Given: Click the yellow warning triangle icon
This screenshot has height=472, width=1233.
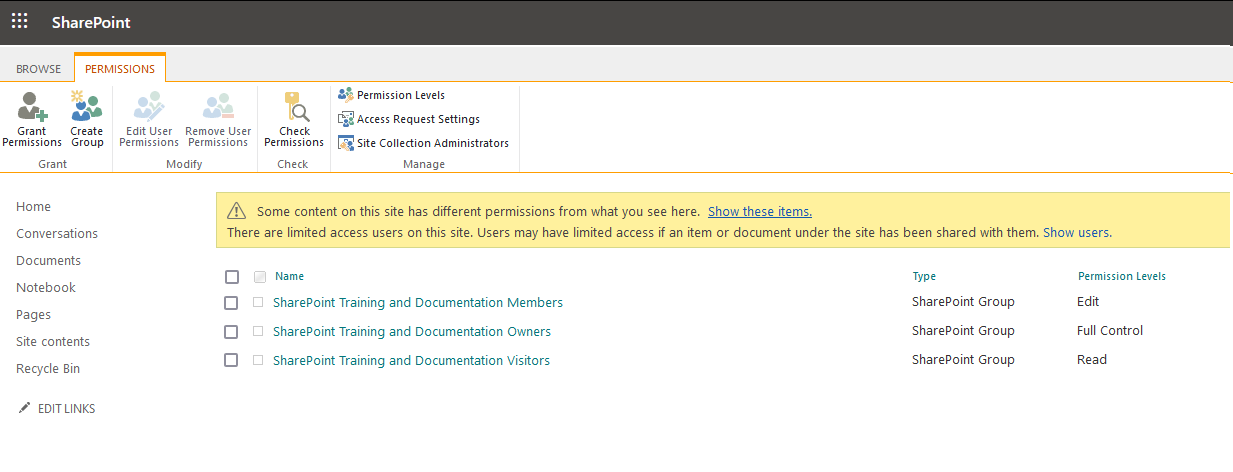Looking at the screenshot, I should coord(236,211).
